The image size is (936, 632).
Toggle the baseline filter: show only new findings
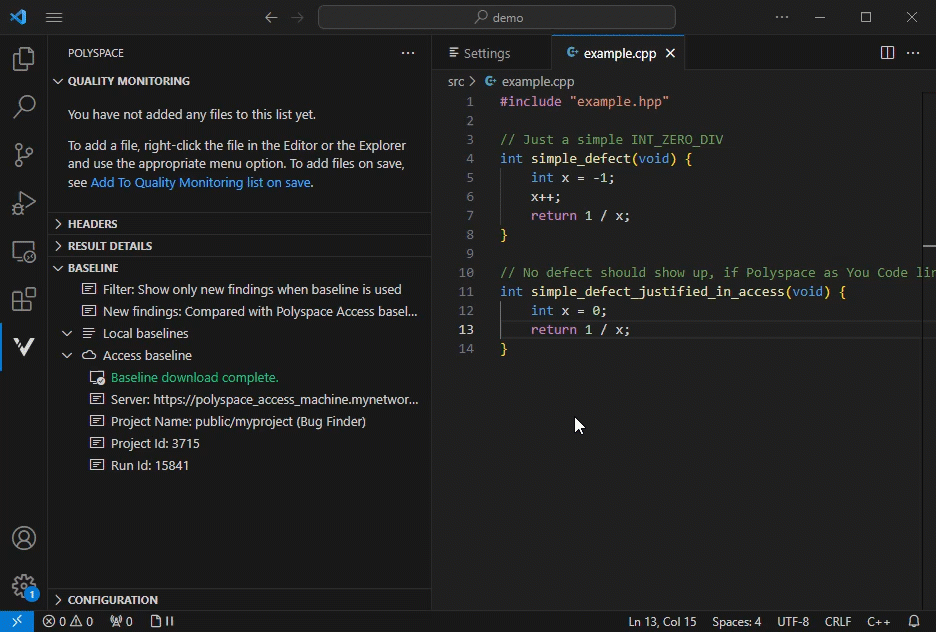(251, 290)
